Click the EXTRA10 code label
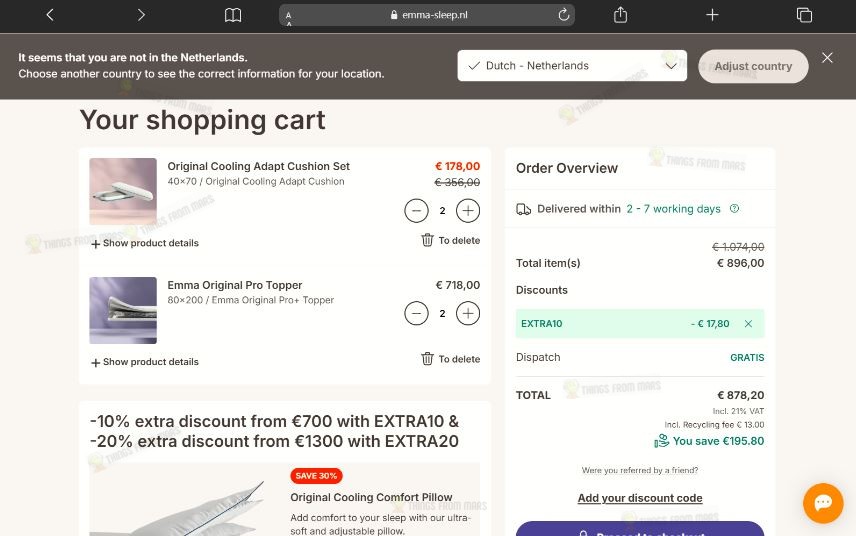This screenshot has width=856, height=536. coord(542,324)
